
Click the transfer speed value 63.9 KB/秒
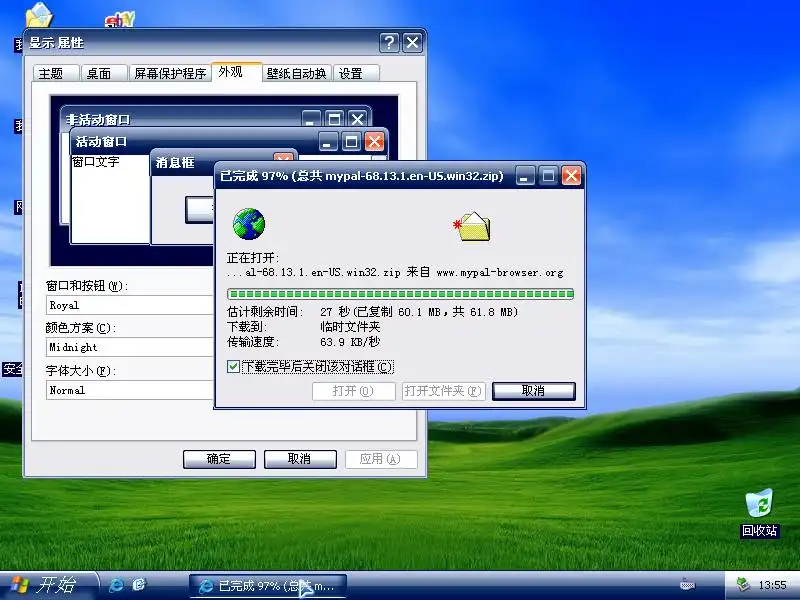pos(350,342)
